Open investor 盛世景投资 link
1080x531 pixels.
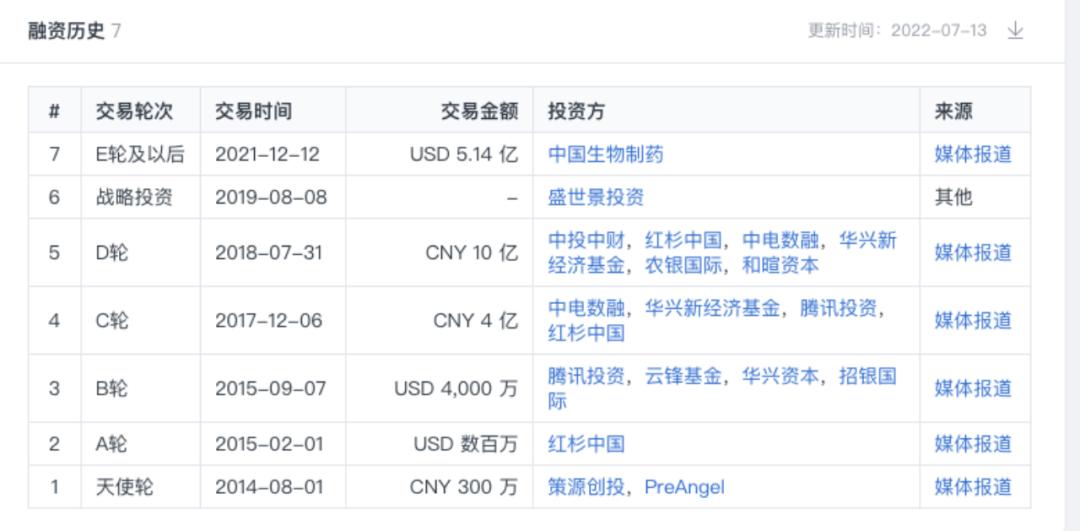[x=596, y=198]
